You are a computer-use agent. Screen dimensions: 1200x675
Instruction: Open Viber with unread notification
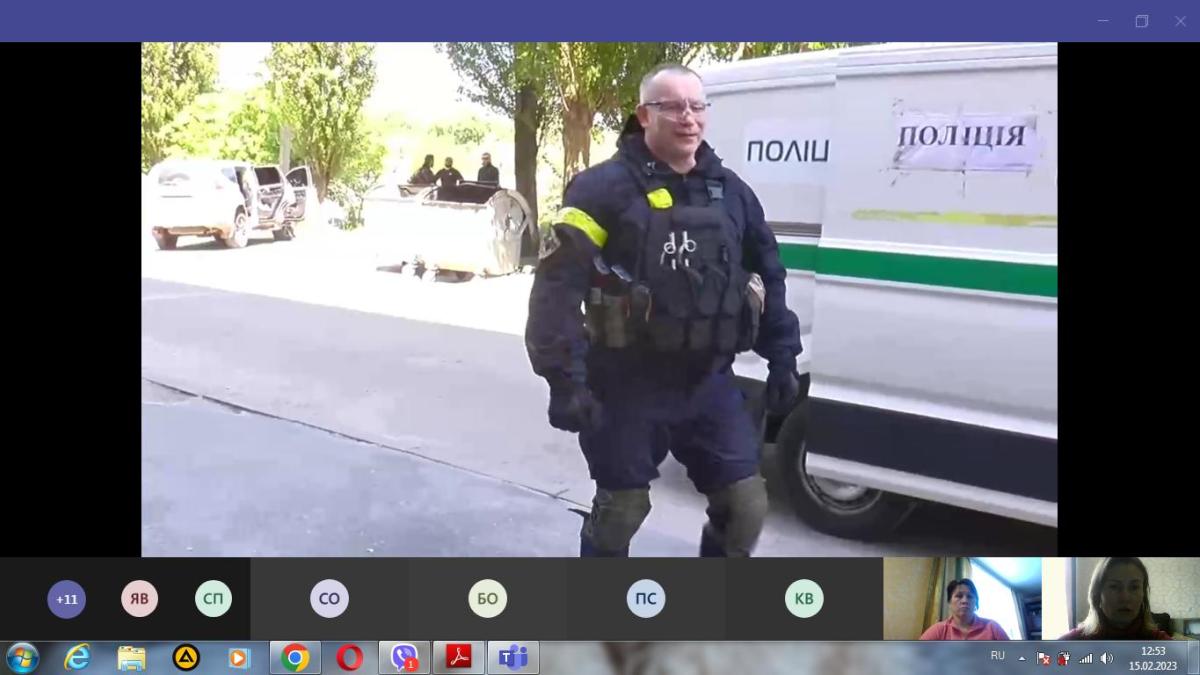(404, 657)
